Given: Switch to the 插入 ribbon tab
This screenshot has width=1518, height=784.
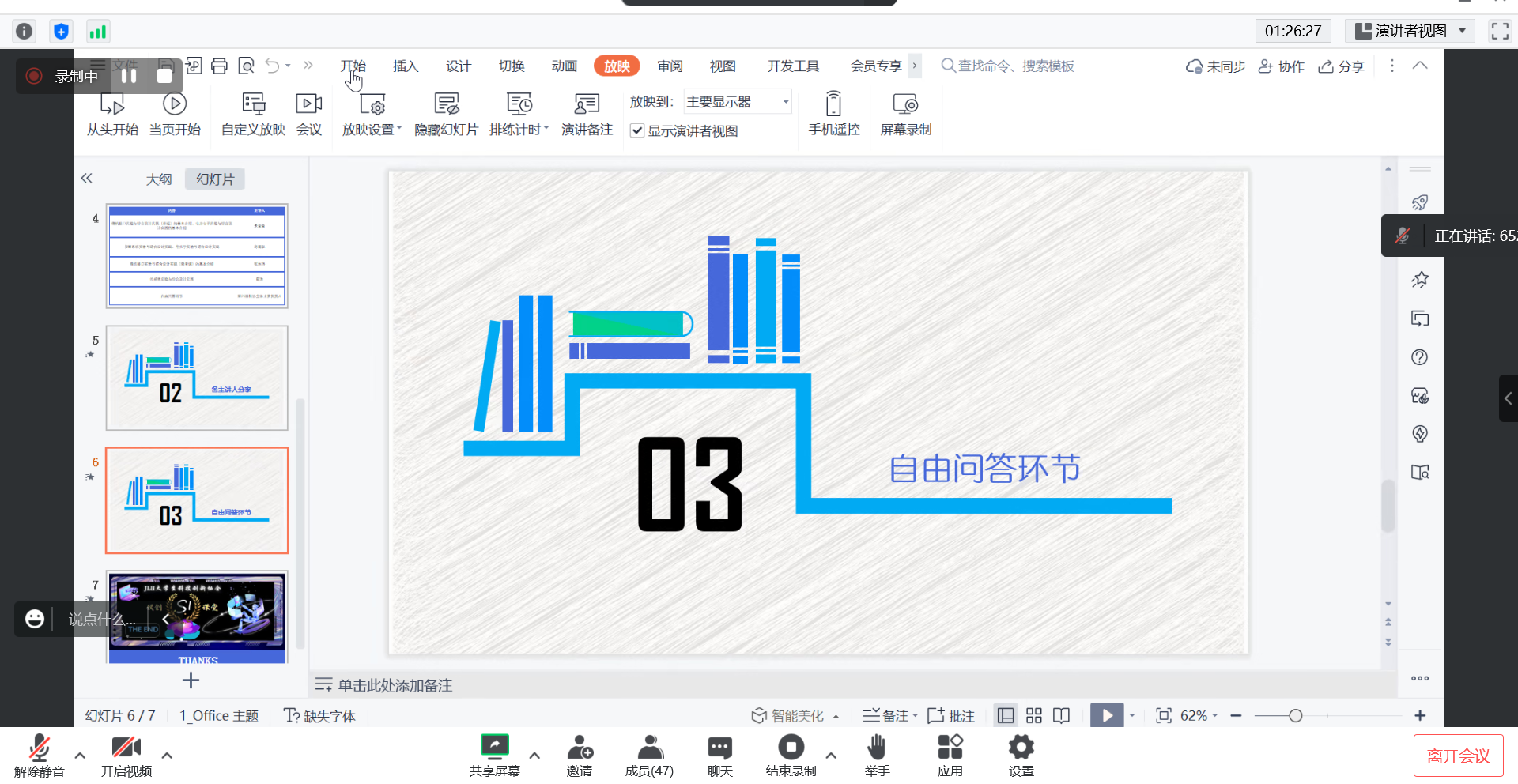Looking at the screenshot, I should (405, 66).
